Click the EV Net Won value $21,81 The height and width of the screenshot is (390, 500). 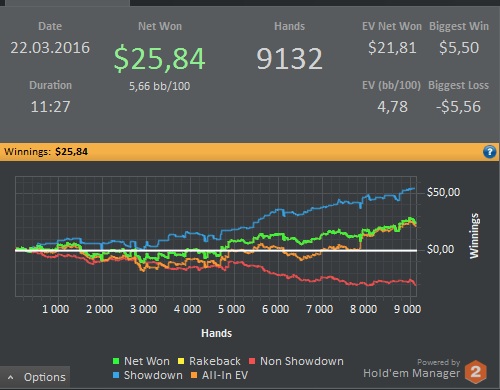pyautogui.click(x=392, y=48)
